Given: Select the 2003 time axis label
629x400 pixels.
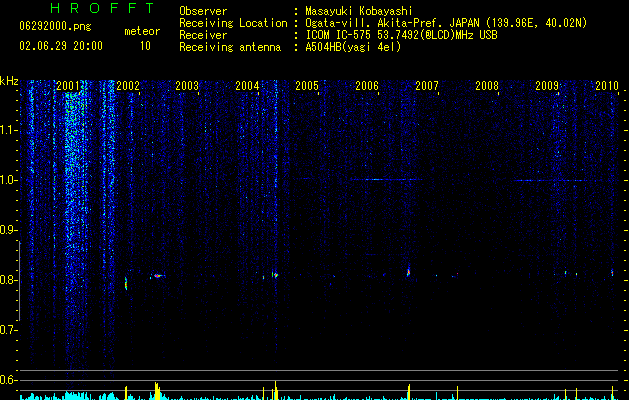Looking at the screenshot, I should click(187, 85).
